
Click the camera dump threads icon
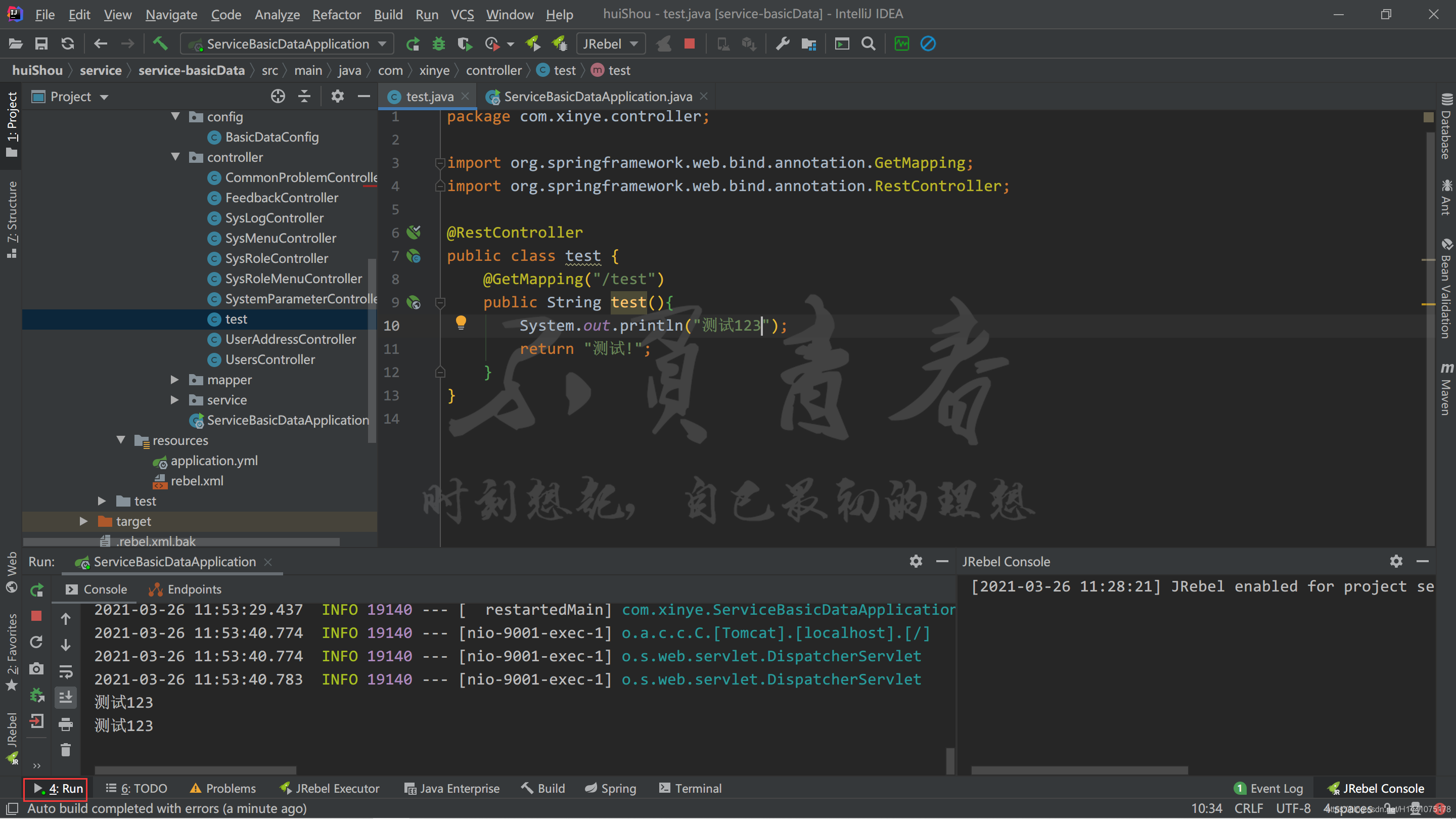[x=37, y=669]
